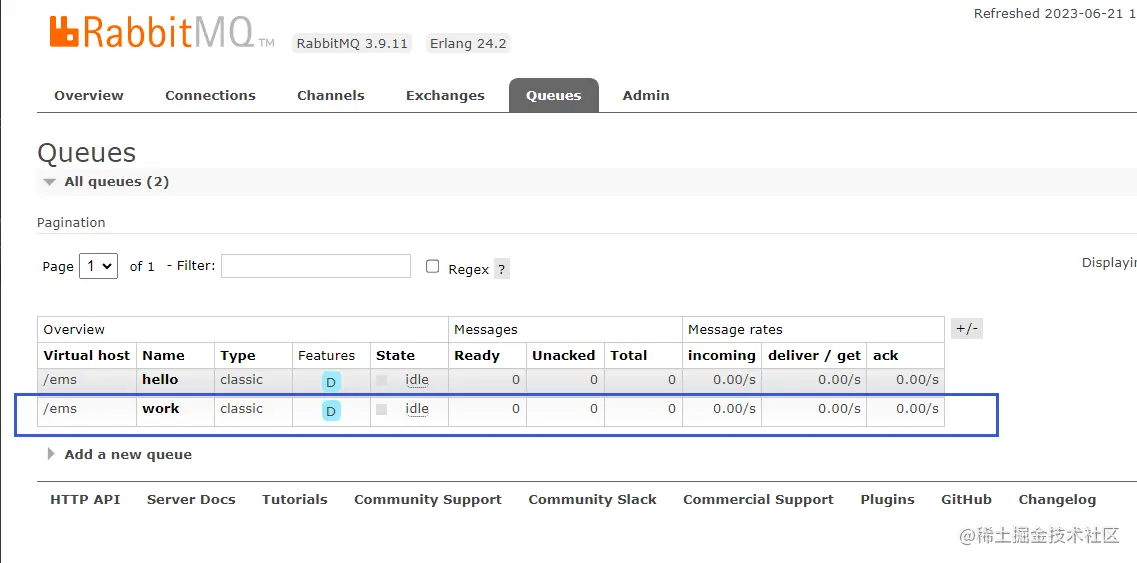Click the Features column header
Screen dimensions: 1137x563
click(x=326, y=356)
